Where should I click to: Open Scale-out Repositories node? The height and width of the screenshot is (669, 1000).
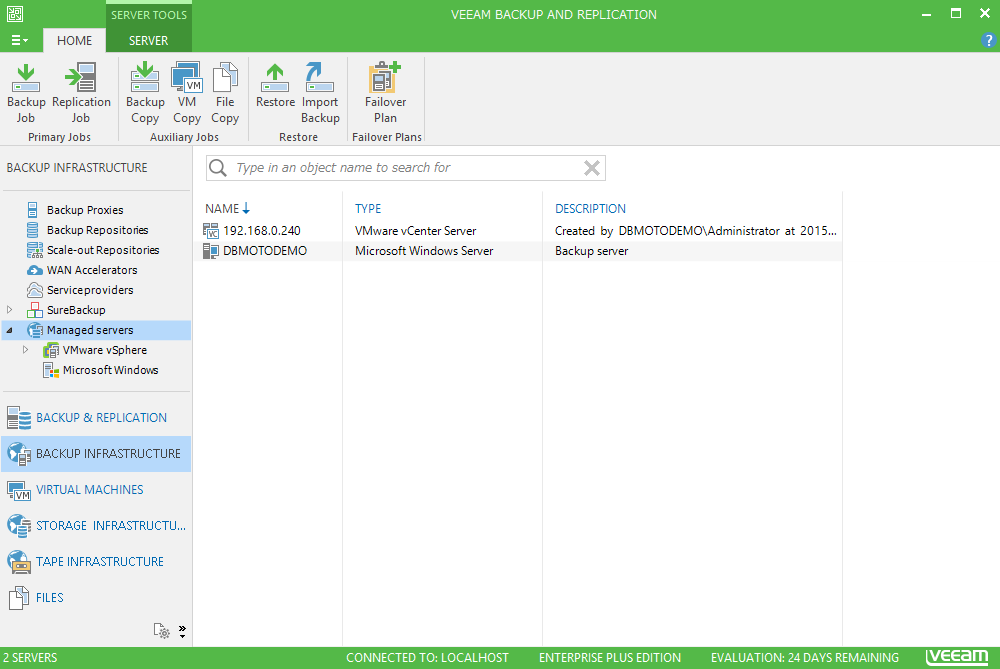pyautogui.click(x=103, y=250)
